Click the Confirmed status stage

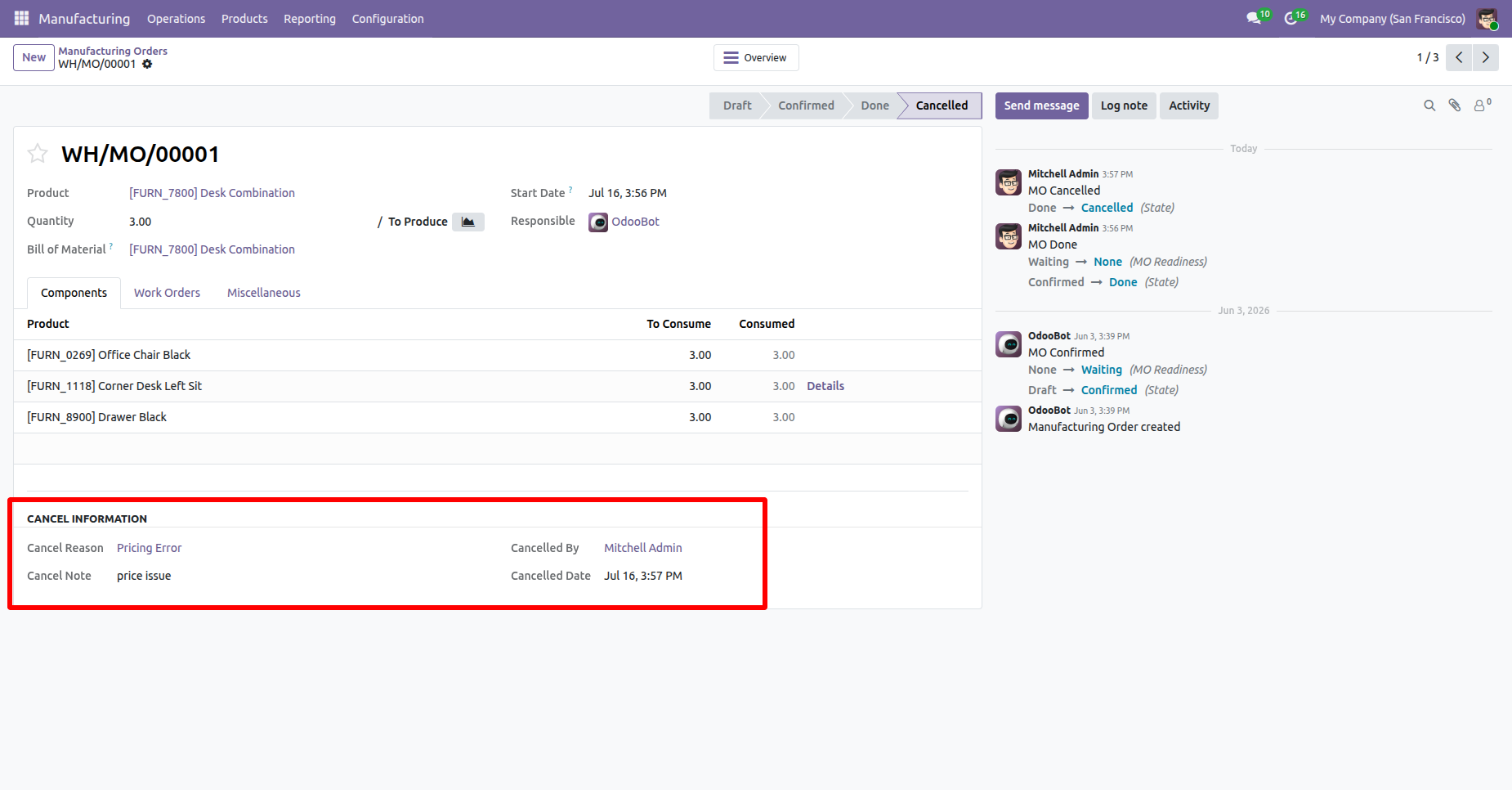point(806,105)
